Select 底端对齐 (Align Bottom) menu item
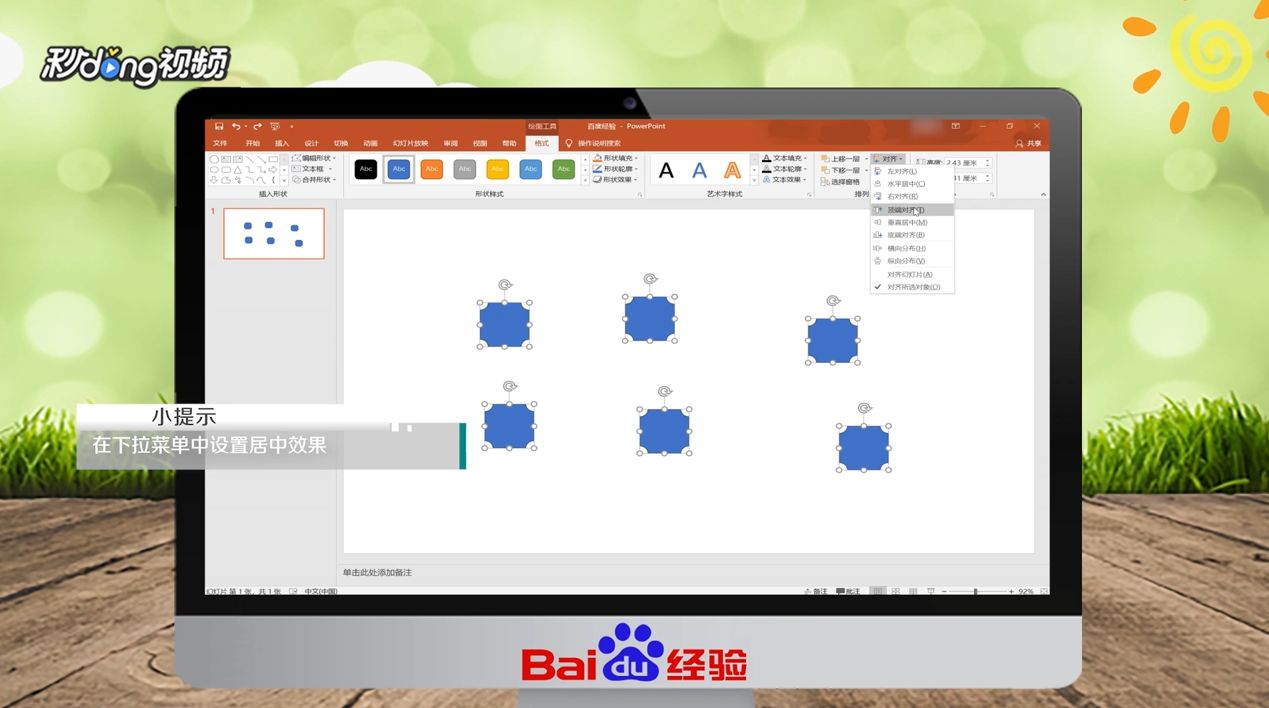This screenshot has width=1269, height=708. point(912,235)
